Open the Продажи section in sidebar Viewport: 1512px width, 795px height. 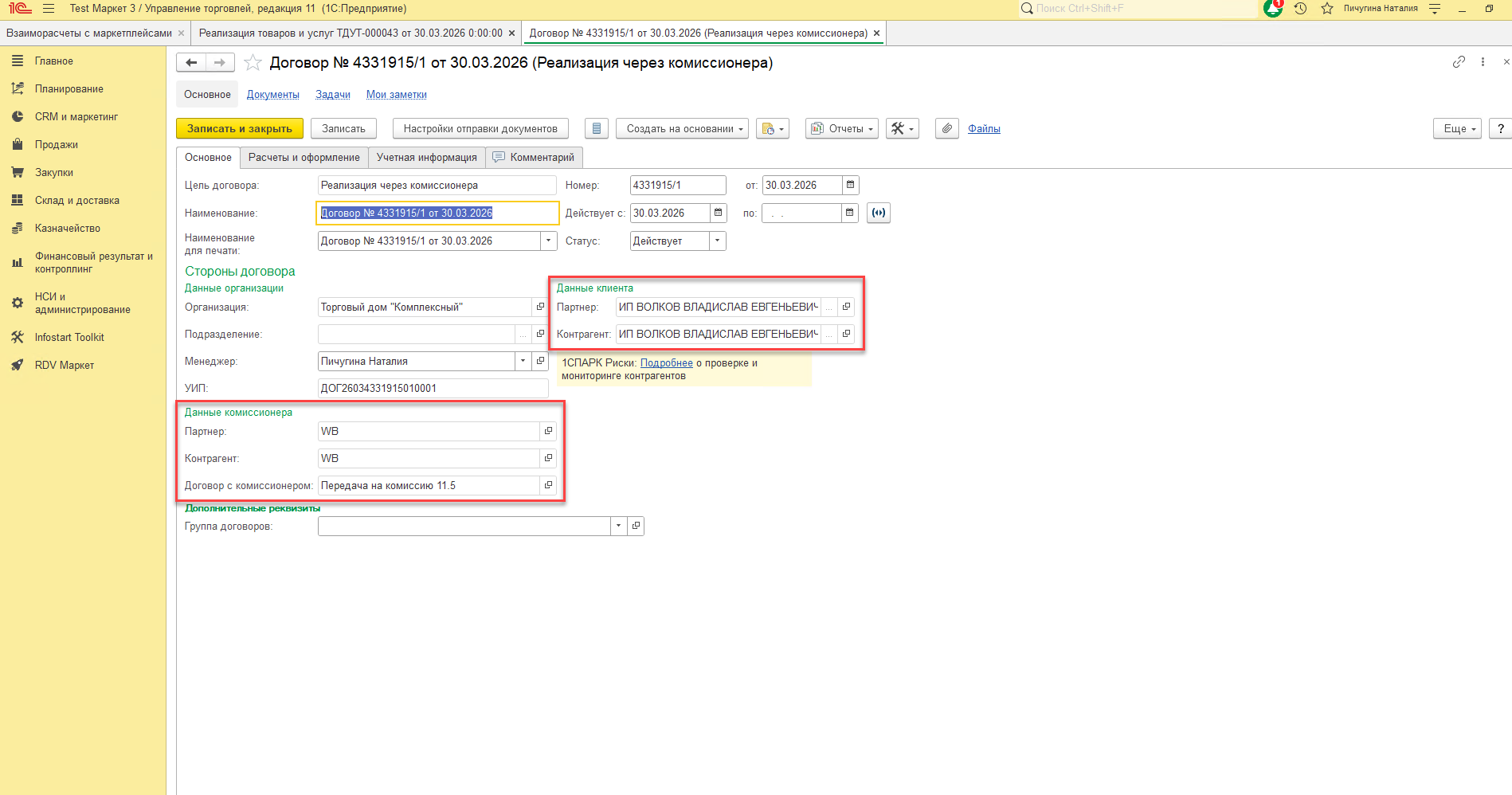pos(57,145)
